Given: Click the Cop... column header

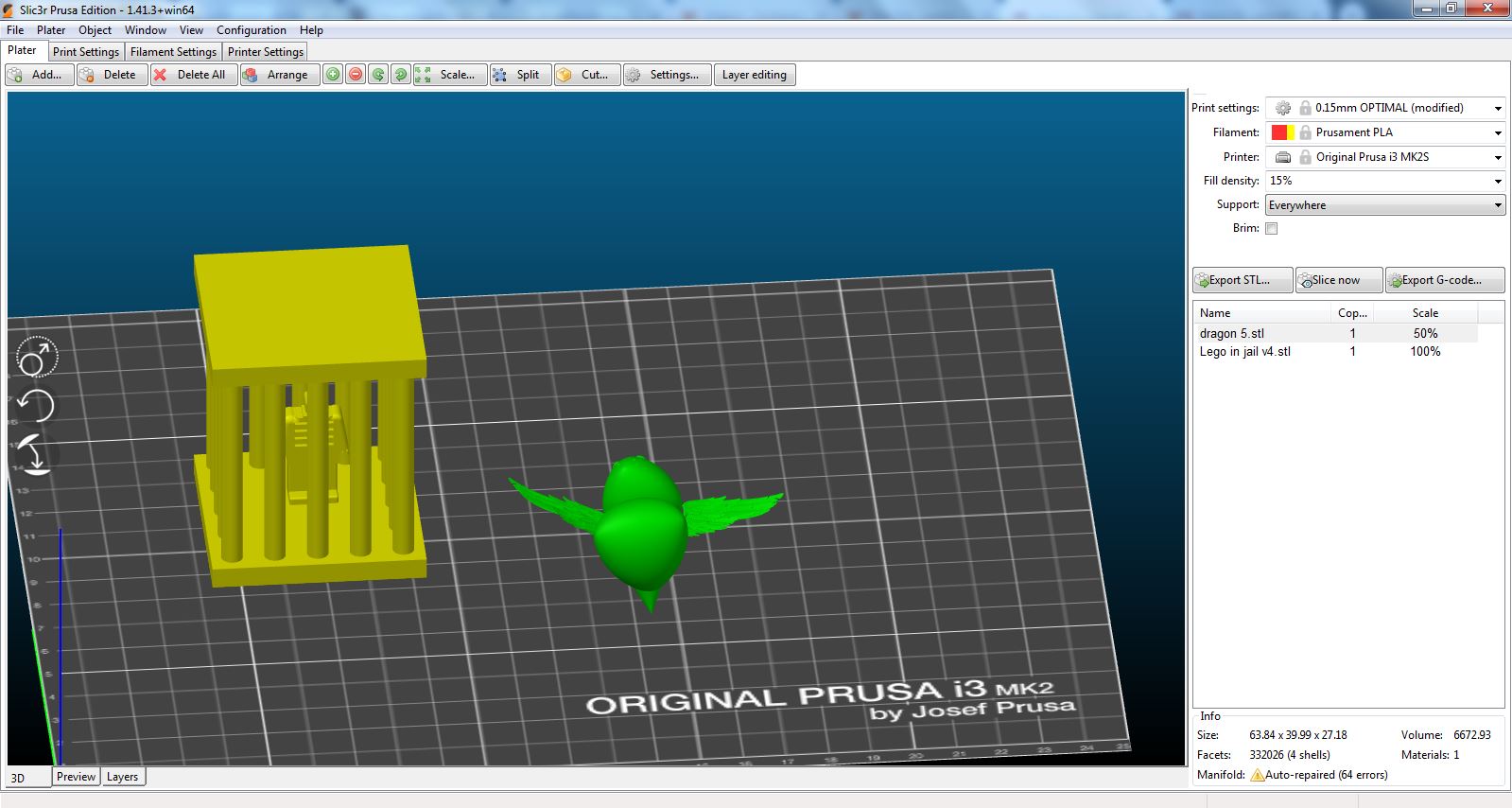Looking at the screenshot, I should [1352, 313].
